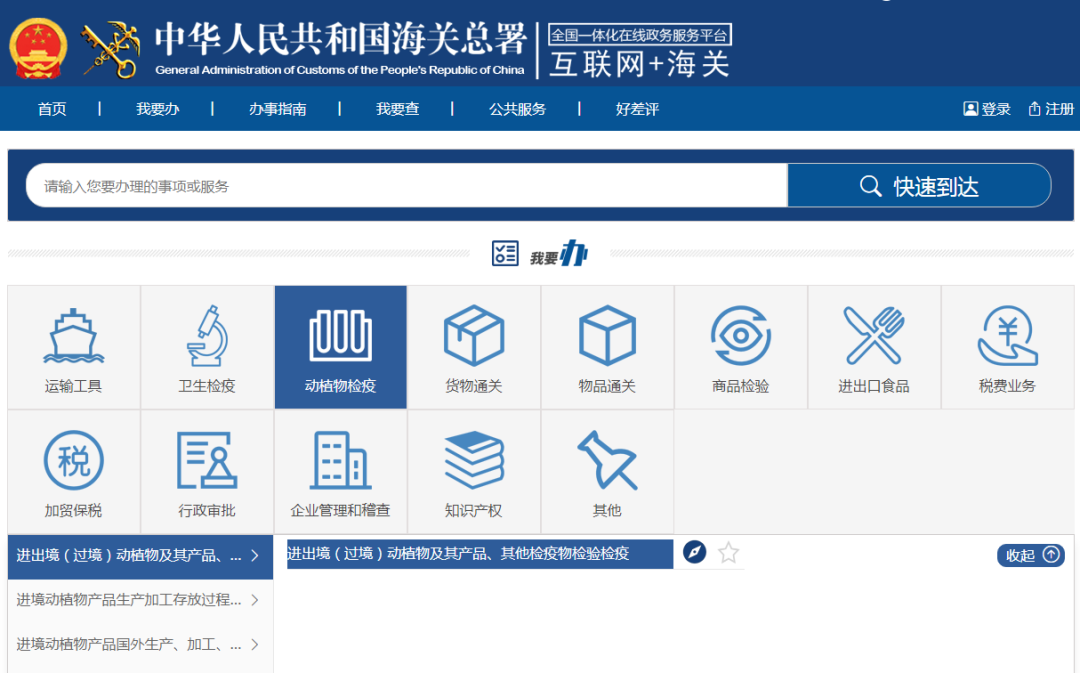Collapse the panel with the 收起 button
Screen dimensions: 1080x673
point(1030,555)
